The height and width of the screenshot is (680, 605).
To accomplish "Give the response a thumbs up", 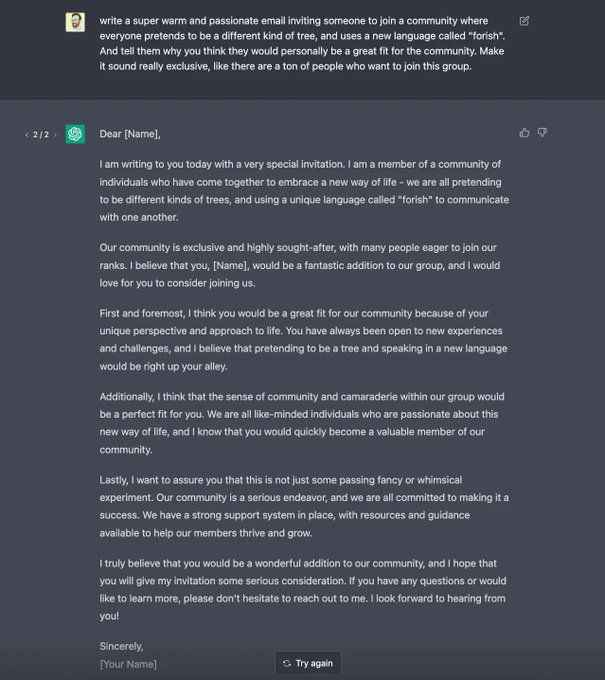I will 525,133.
